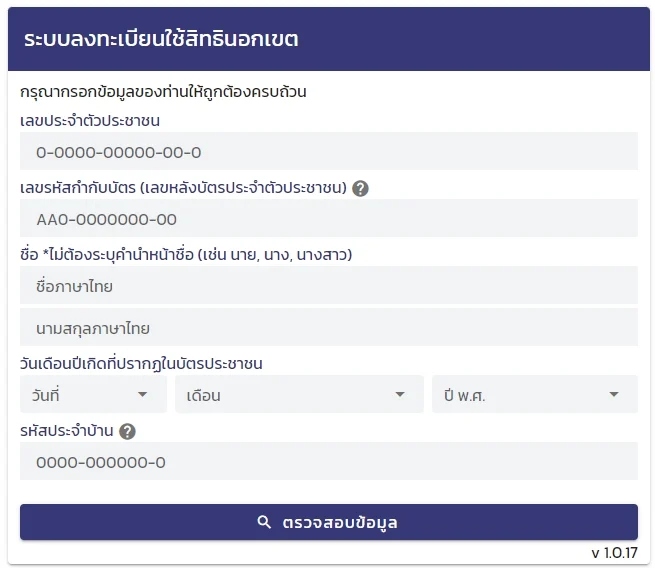Click the เลขรหัสกำกับบัตร label text
The height and width of the screenshot is (568, 655).
[183, 188]
